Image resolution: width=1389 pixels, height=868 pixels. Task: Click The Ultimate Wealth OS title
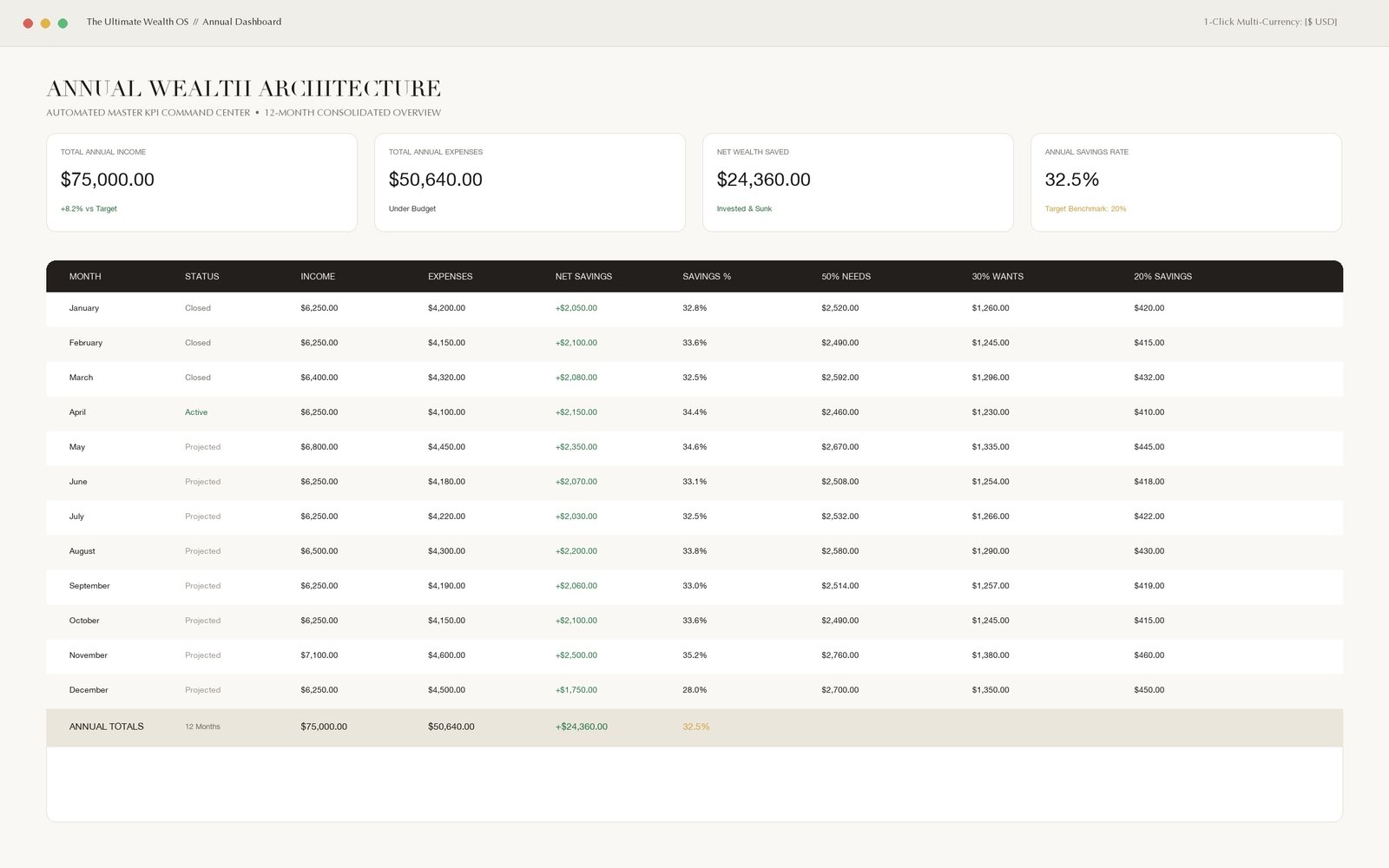pyautogui.click(x=137, y=22)
